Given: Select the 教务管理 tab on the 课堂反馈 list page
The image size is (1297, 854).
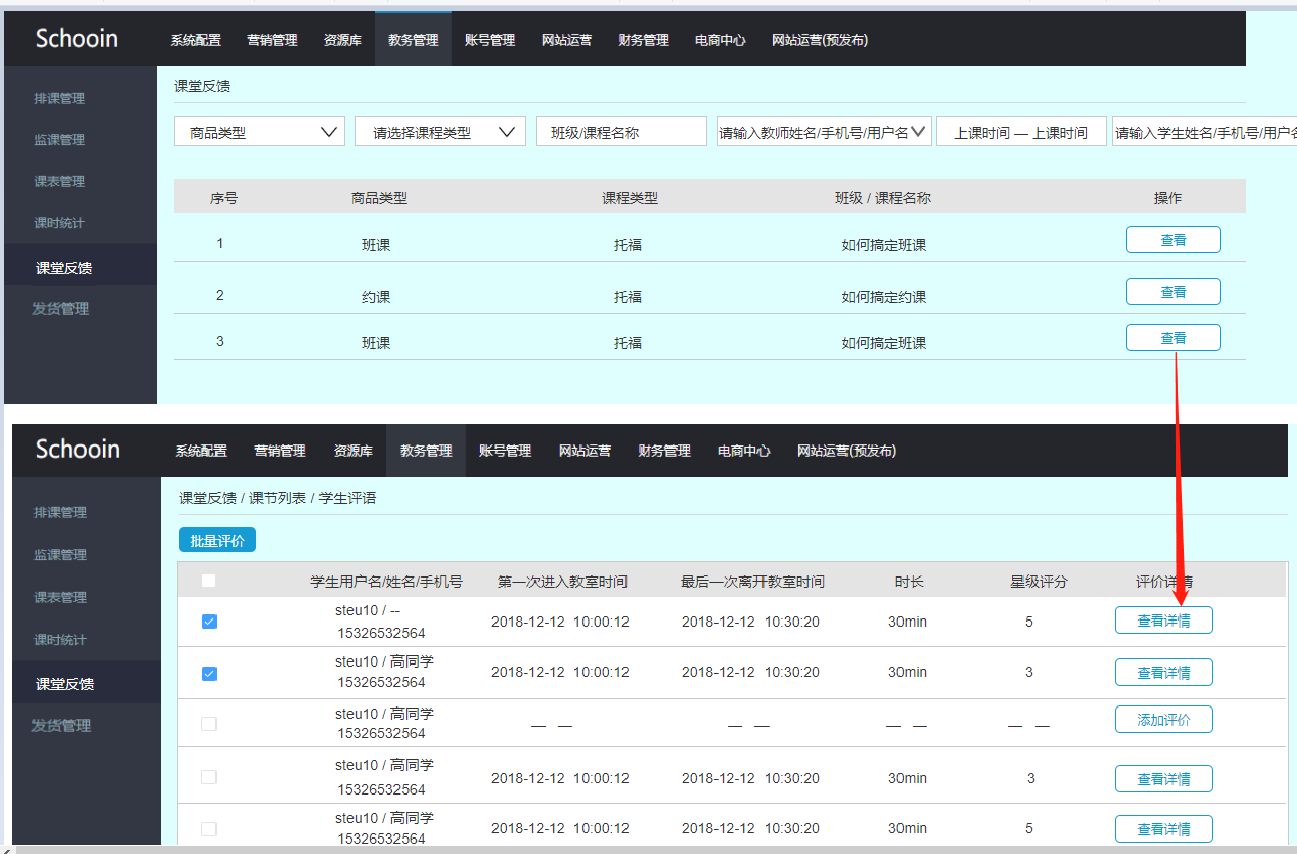Looking at the screenshot, I should pyautogui.click(x=413, y=40).
